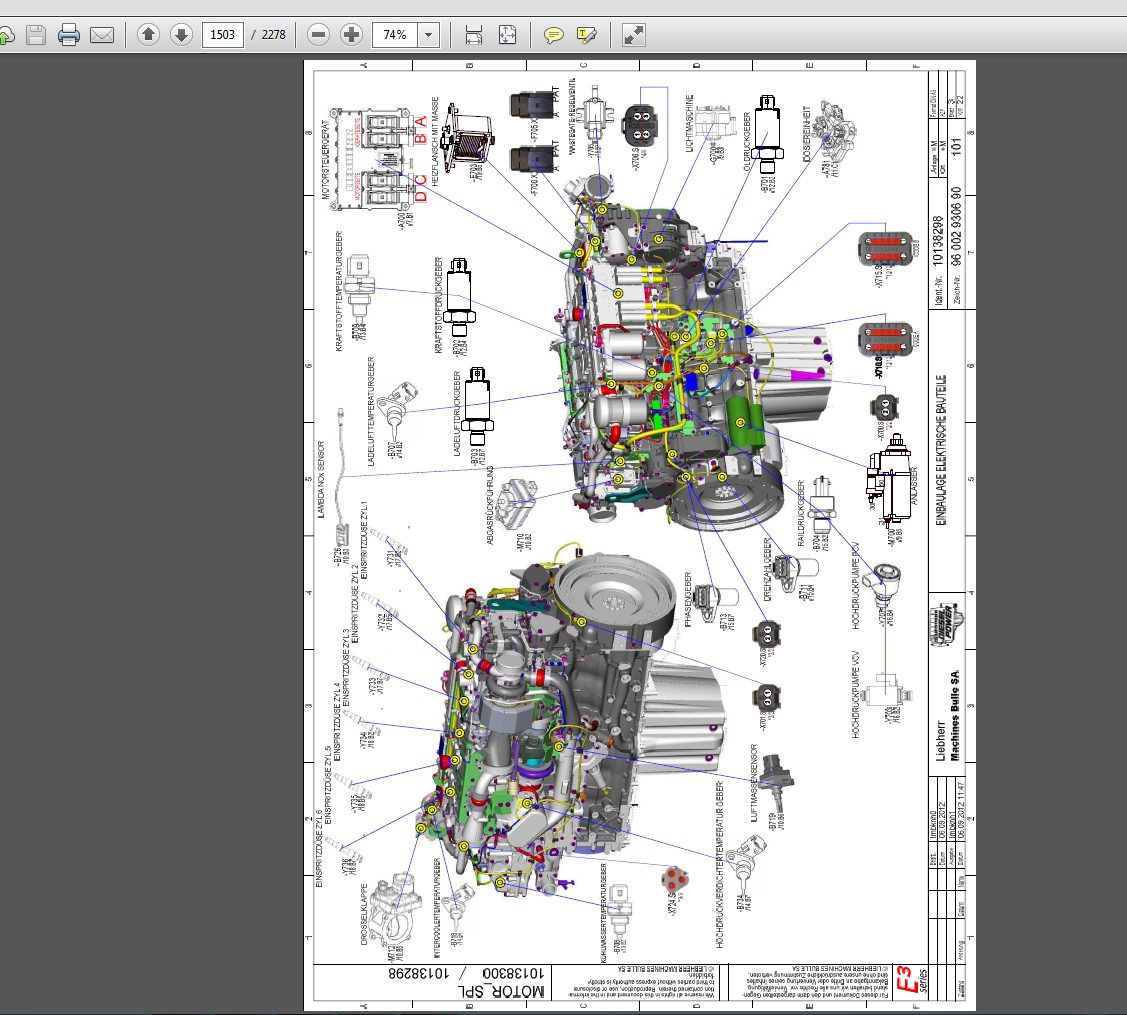Click the zoom level field showing 74%
This screenshot has width=1127, height=1015.
click(395, 35)
